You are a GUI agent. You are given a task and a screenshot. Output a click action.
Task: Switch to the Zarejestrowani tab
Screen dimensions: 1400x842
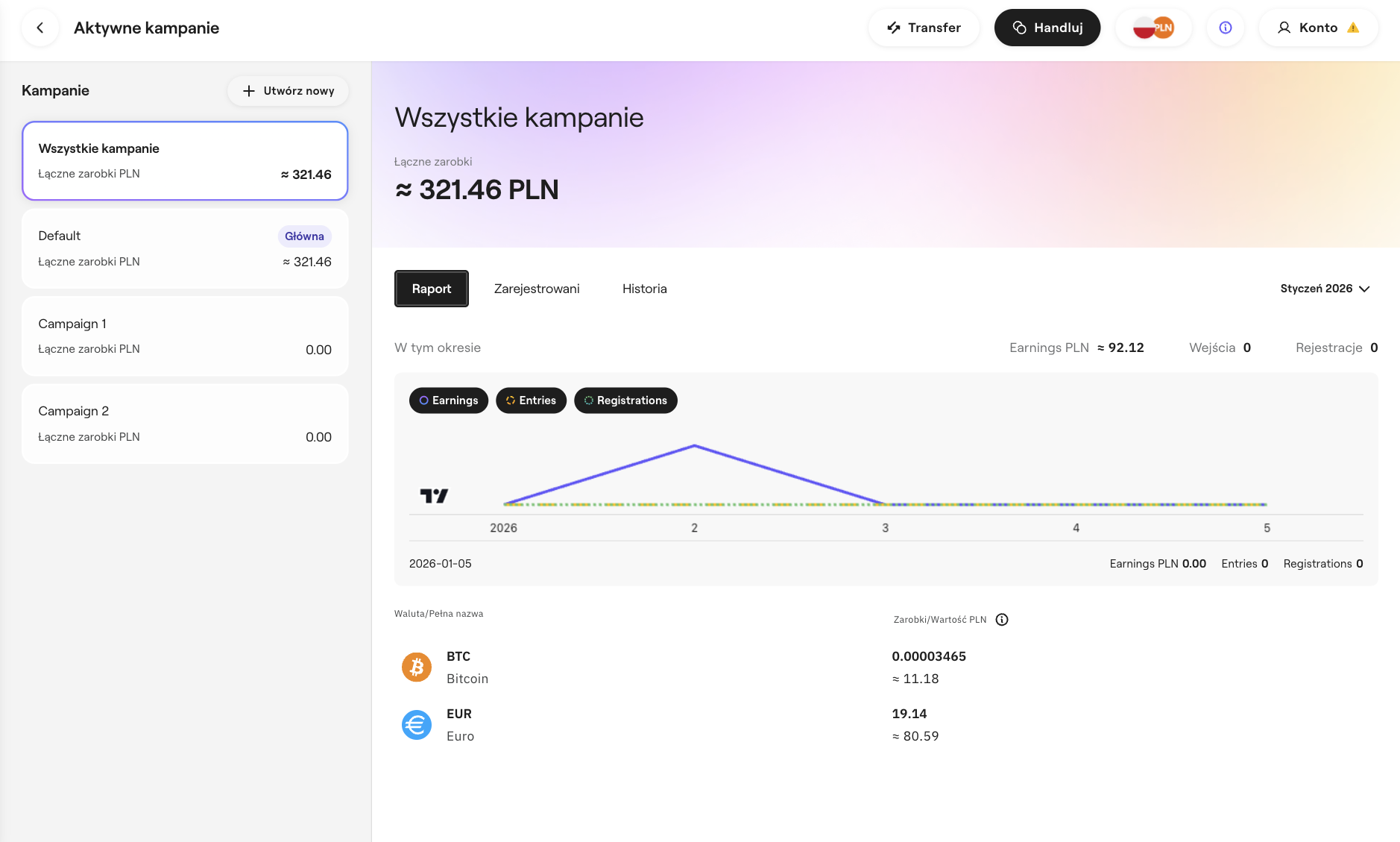(537, 289)
